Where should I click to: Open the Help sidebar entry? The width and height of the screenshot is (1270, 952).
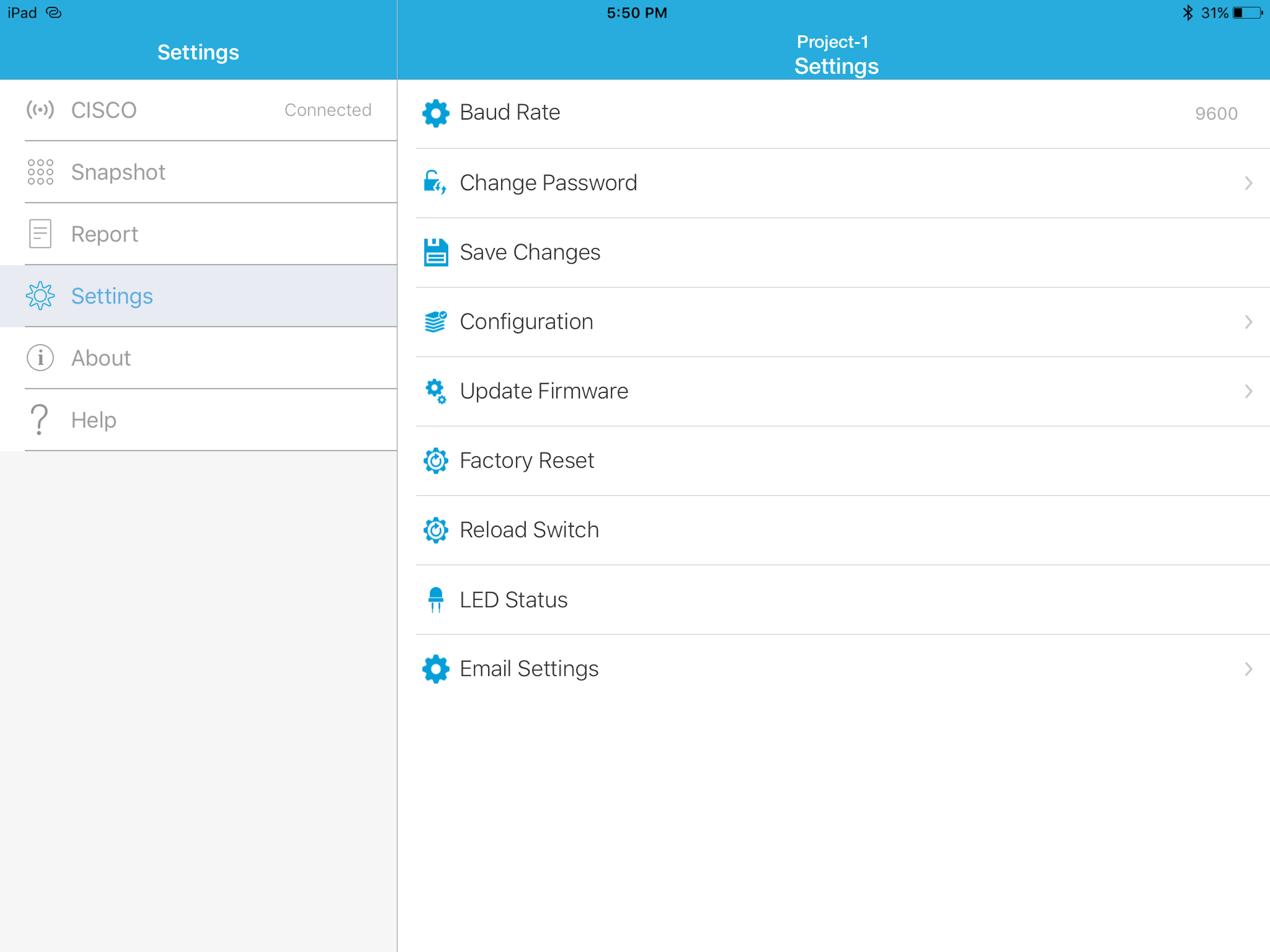(93, 420)
